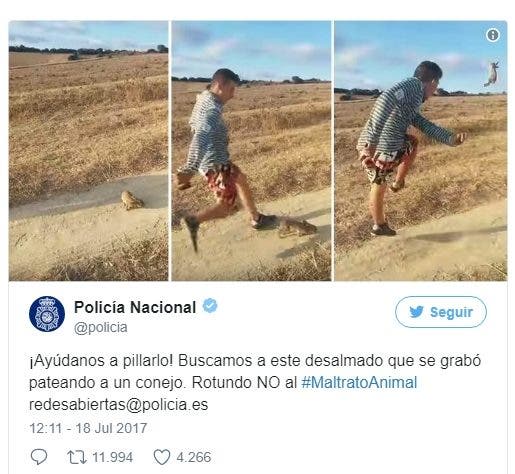
Task: Open the #MaltratoAnimal hashtag link
Action: 359,382
